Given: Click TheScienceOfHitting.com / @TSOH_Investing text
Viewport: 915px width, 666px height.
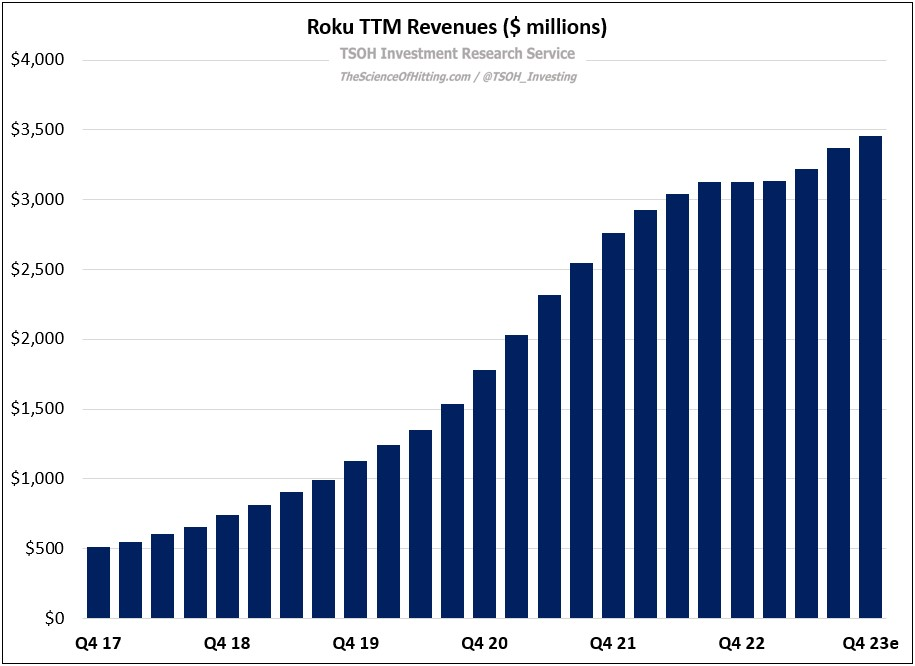Looking at the screenshot, I should pos(458,76).
